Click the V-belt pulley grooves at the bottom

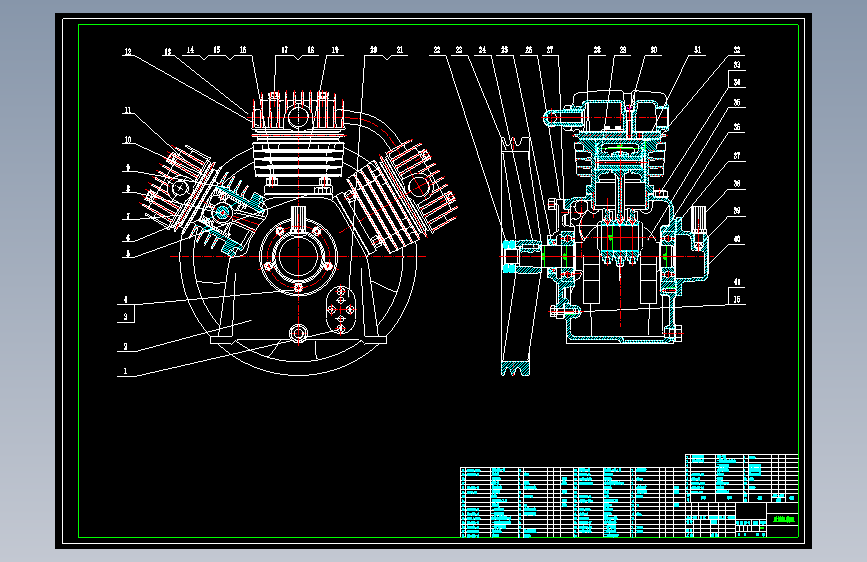pyautogui.click(x=515, y=368)
